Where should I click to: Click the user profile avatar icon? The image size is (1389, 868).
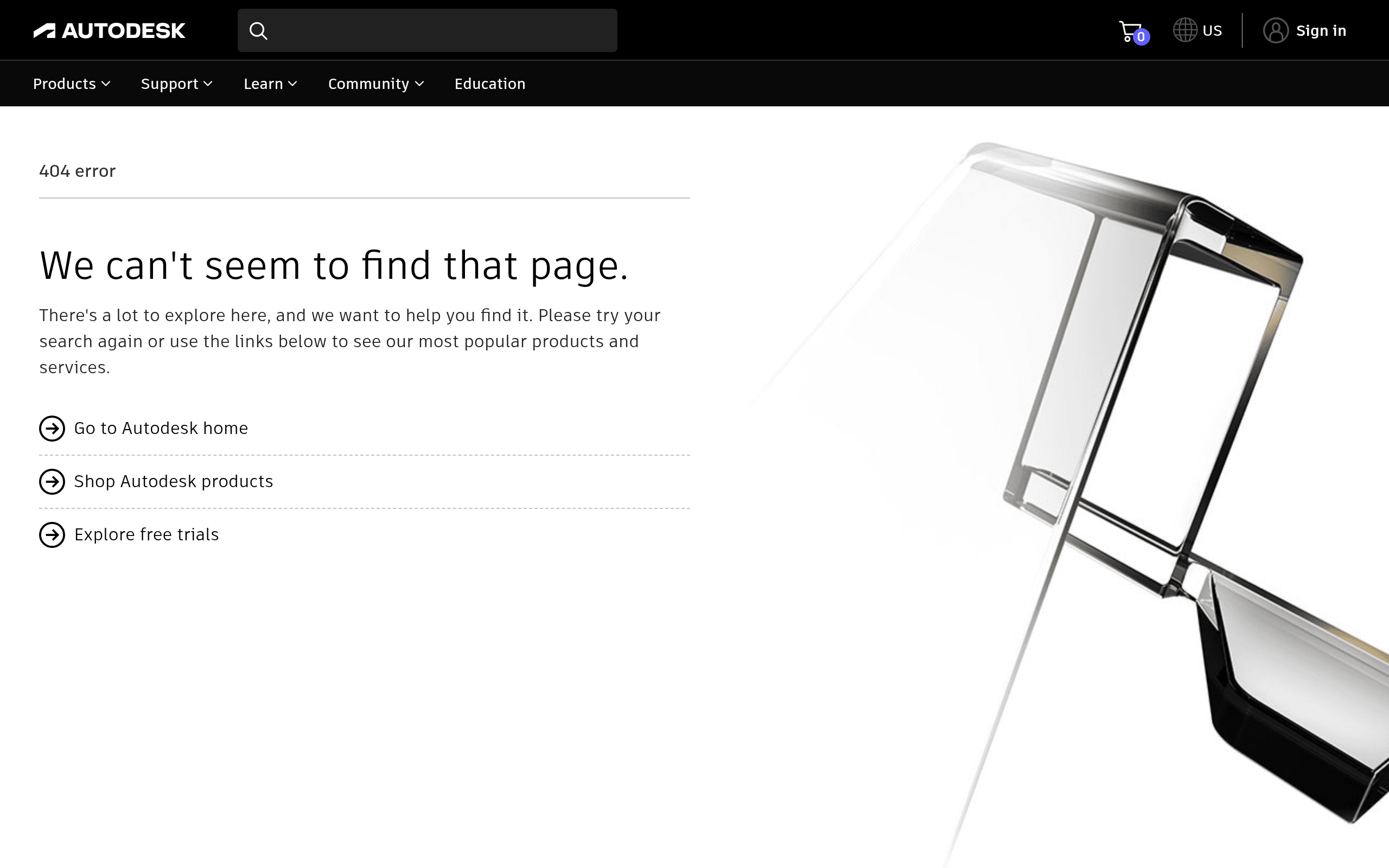coord(1276,30)
